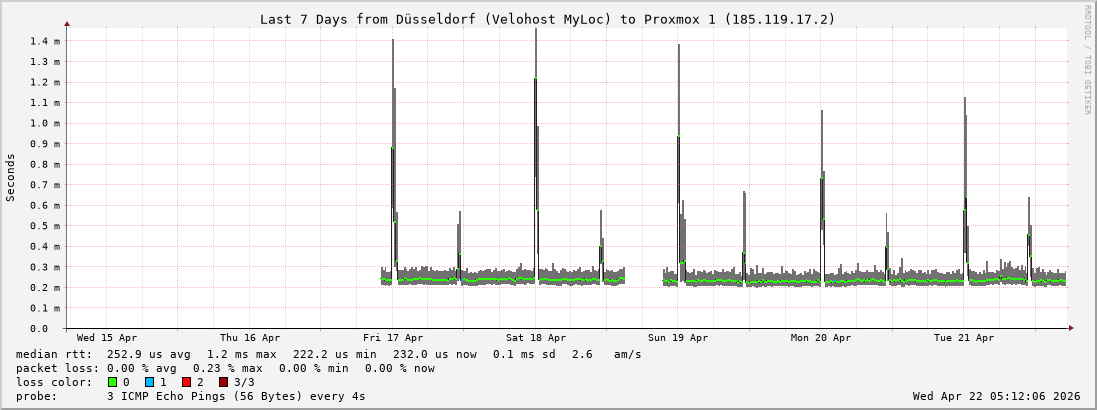This screenshot has height=410, width=1097.
Task: Click the median rtt statistics line
Action: 328,354
